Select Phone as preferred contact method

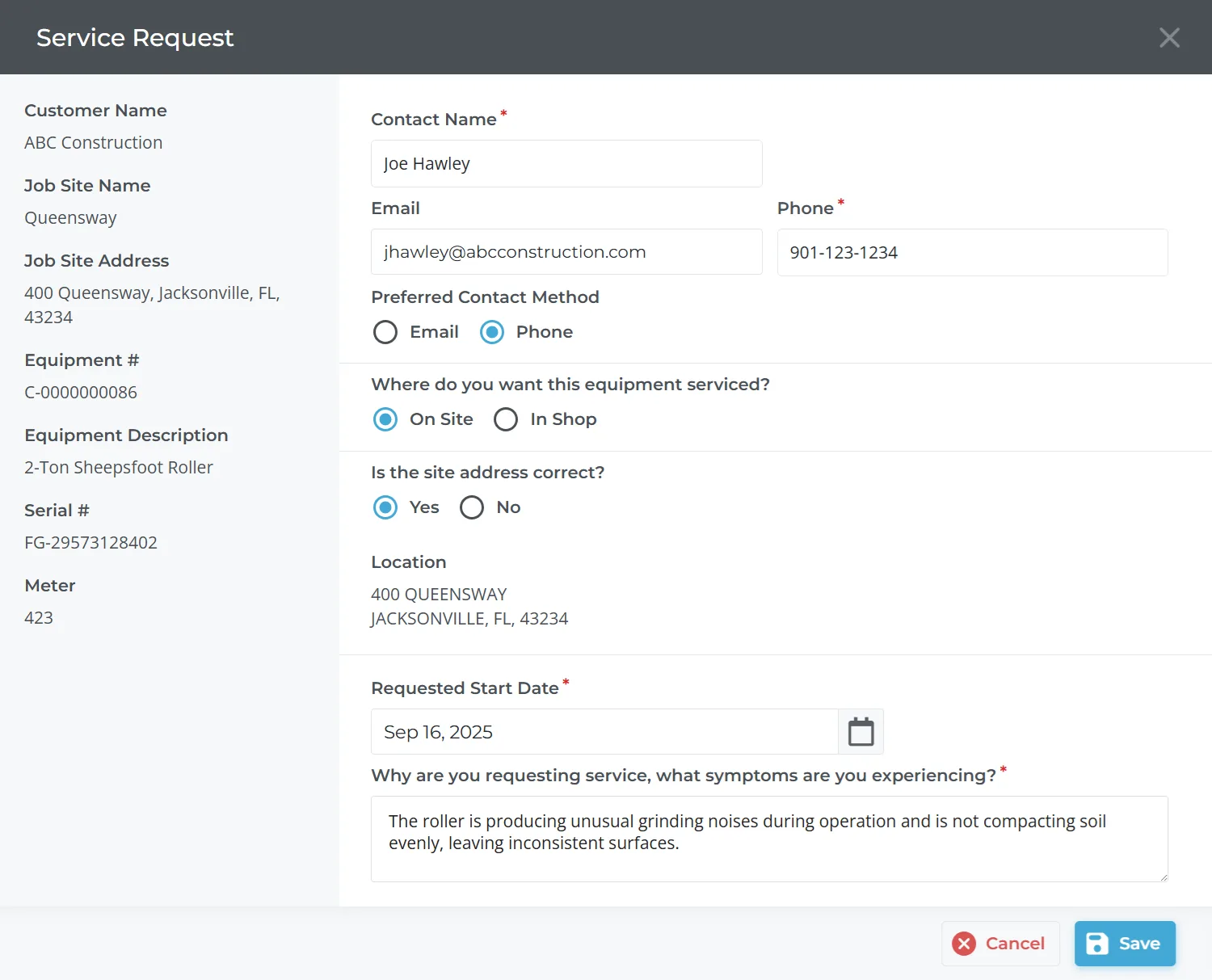[492, 332]
